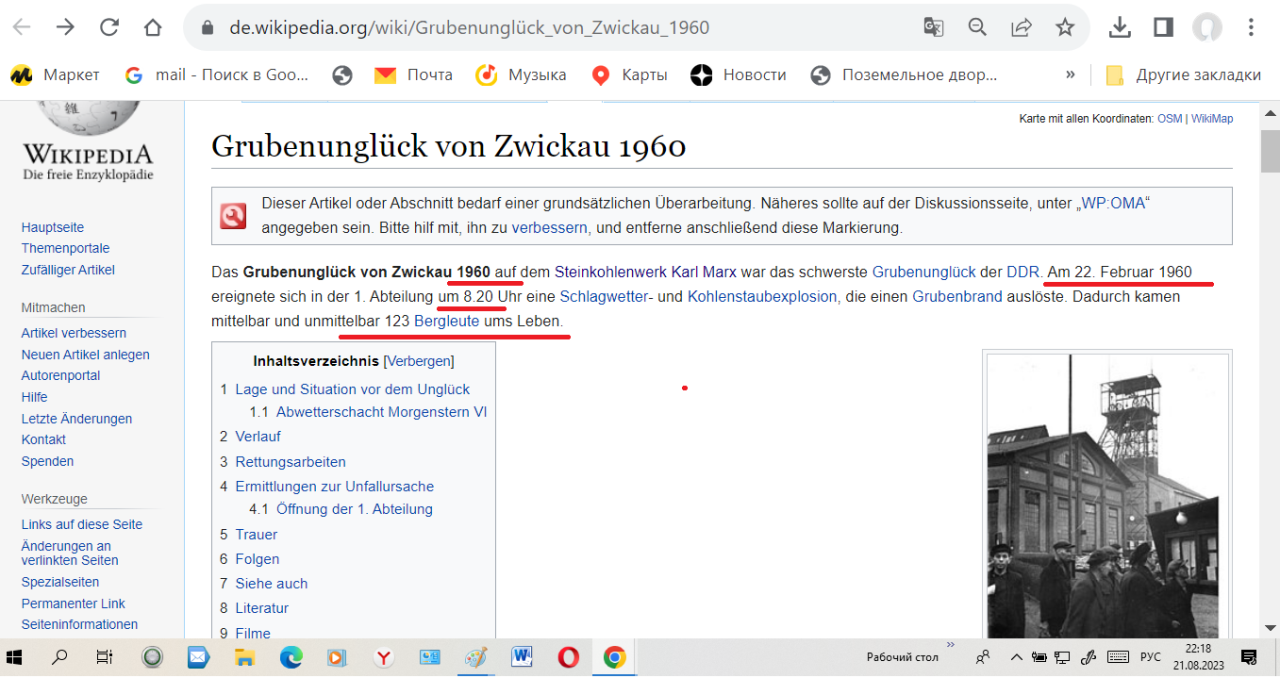Viewport: 1280px width, 678px height.
Task: Open the Steinkohlenwerk Karl Marx link
Action: (x=645, y=272)
